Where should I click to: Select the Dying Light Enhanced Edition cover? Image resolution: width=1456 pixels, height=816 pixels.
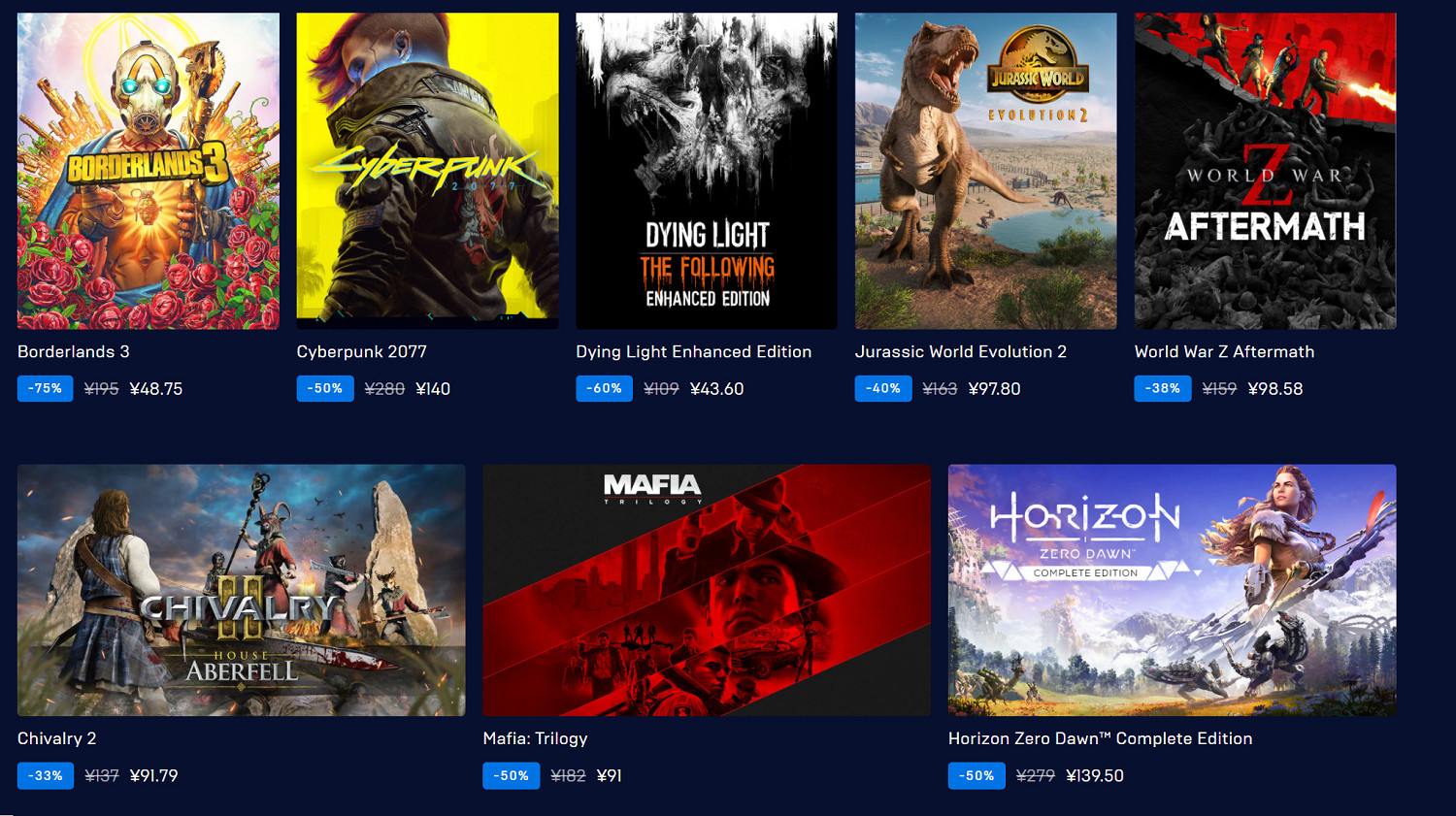707,171
